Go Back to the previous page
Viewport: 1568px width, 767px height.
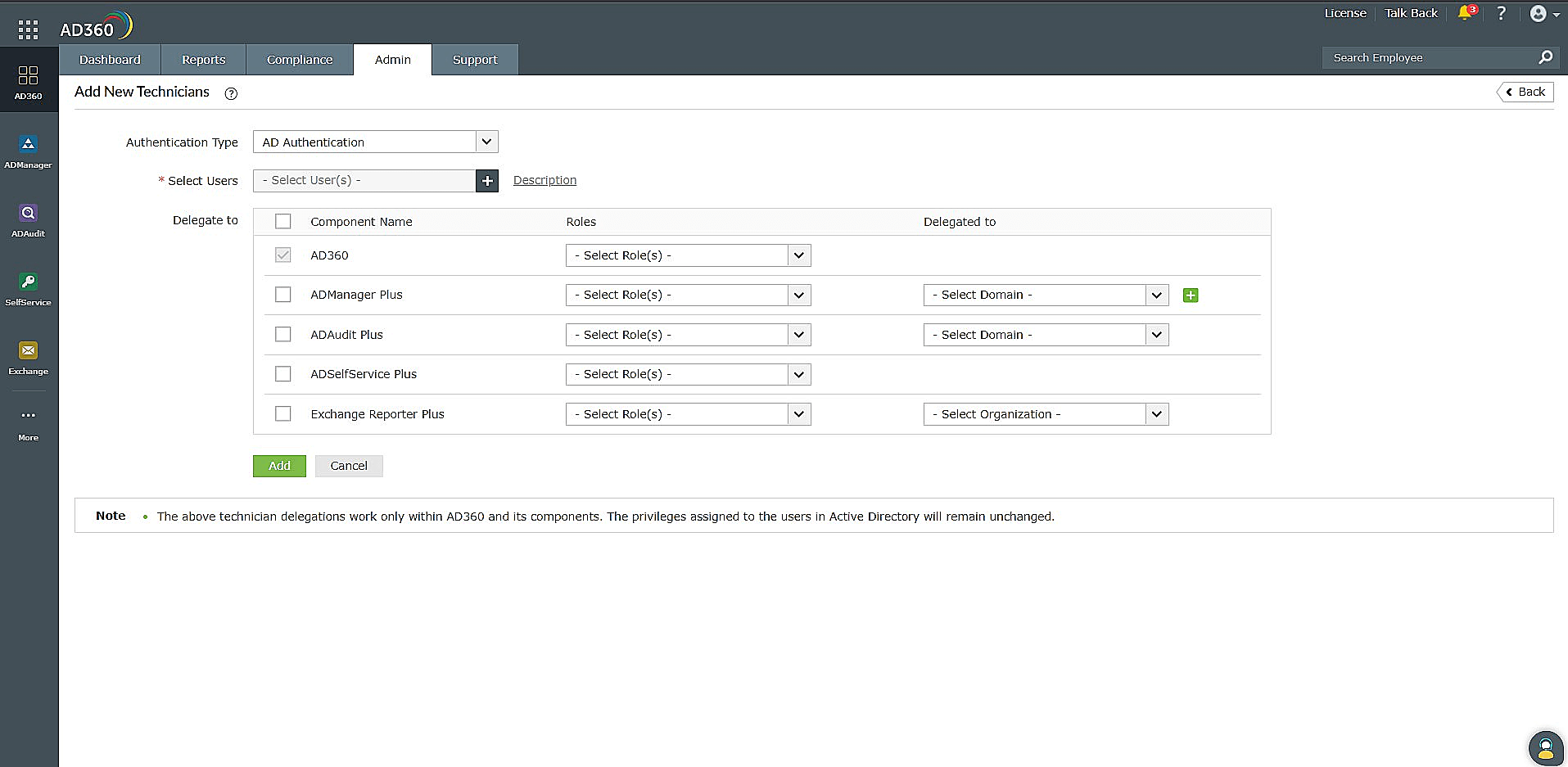coord(1525,92)
